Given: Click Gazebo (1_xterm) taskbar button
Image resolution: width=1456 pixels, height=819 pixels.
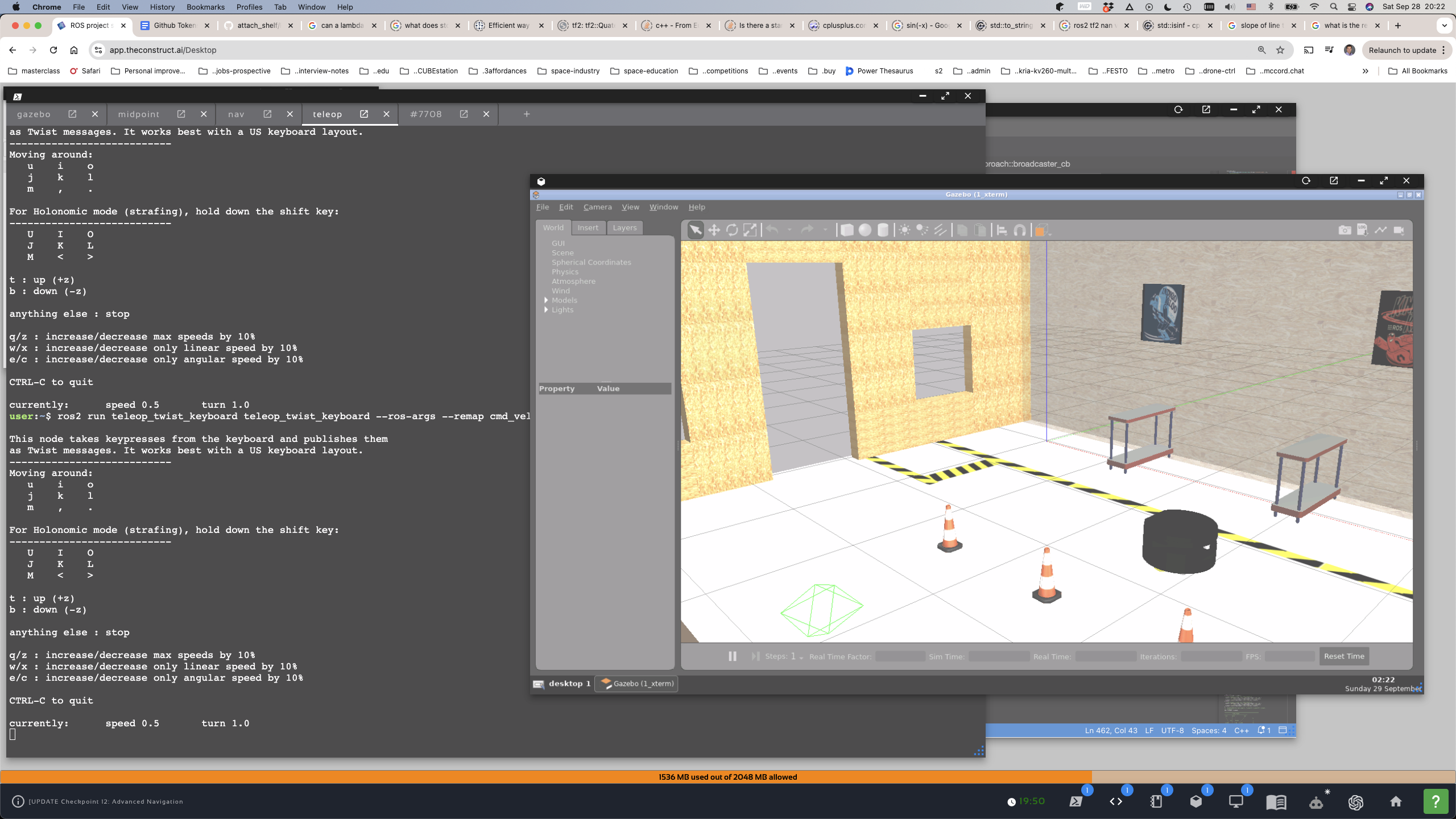Looking at the screenshot, I should [637, 684].
